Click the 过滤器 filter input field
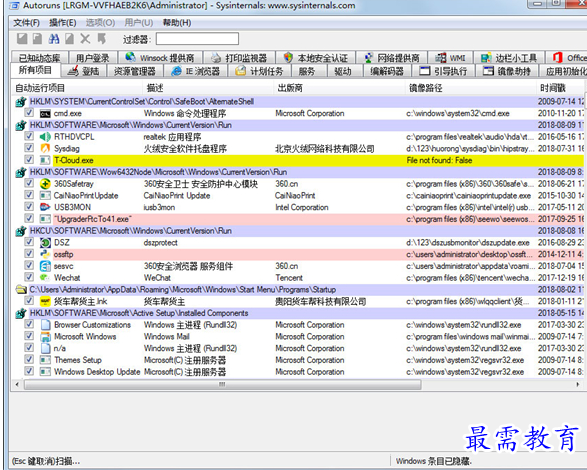Screen dimensions: 587x470 pos(197,39)
